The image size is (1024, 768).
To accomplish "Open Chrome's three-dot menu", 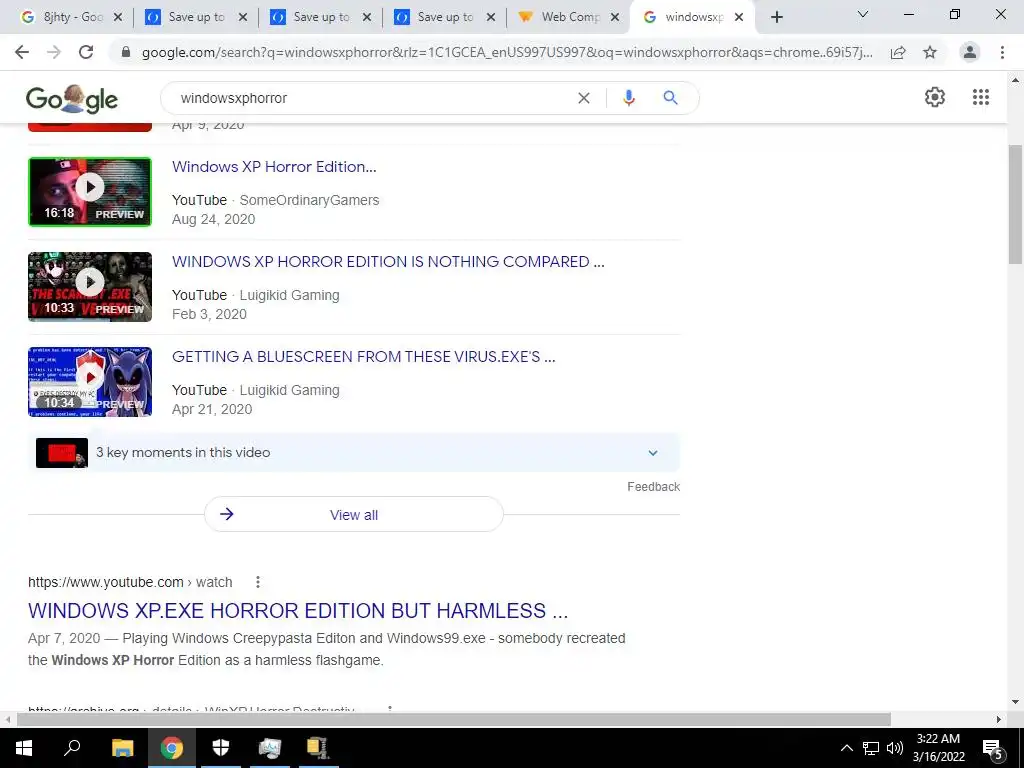I will (x=1002, y=52).
